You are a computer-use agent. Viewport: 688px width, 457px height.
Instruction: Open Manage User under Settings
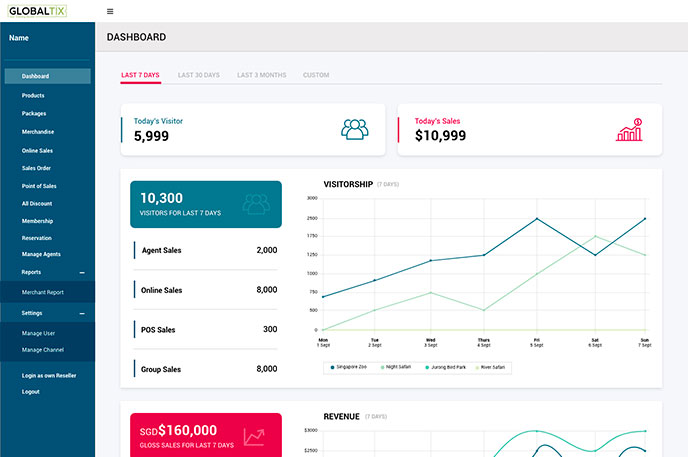point(38,333)
